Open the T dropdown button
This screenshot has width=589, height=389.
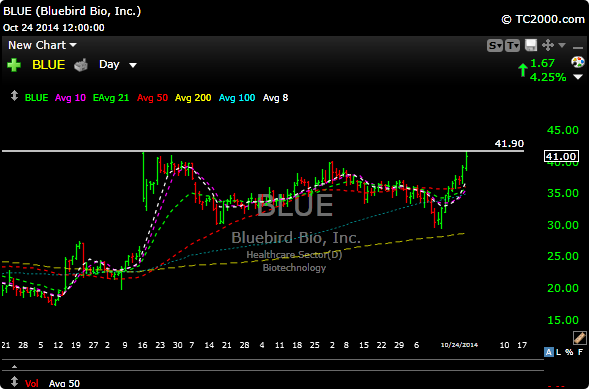tap(513, 46)
